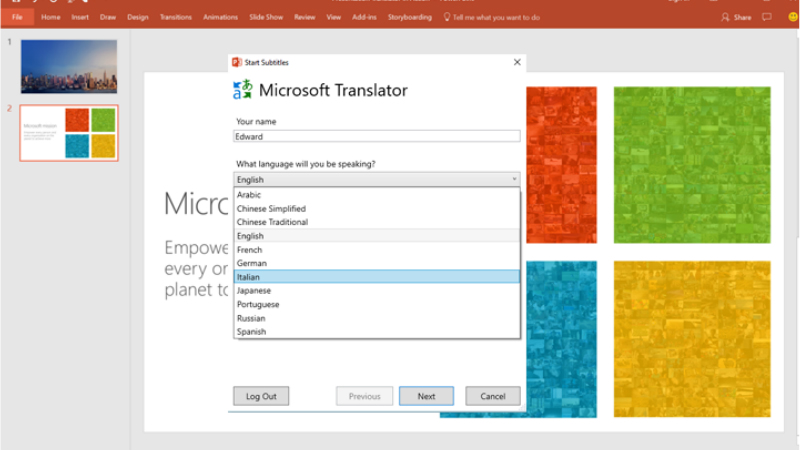Select German in the language list
Viewport: 800px width, 450px height.
377,263
